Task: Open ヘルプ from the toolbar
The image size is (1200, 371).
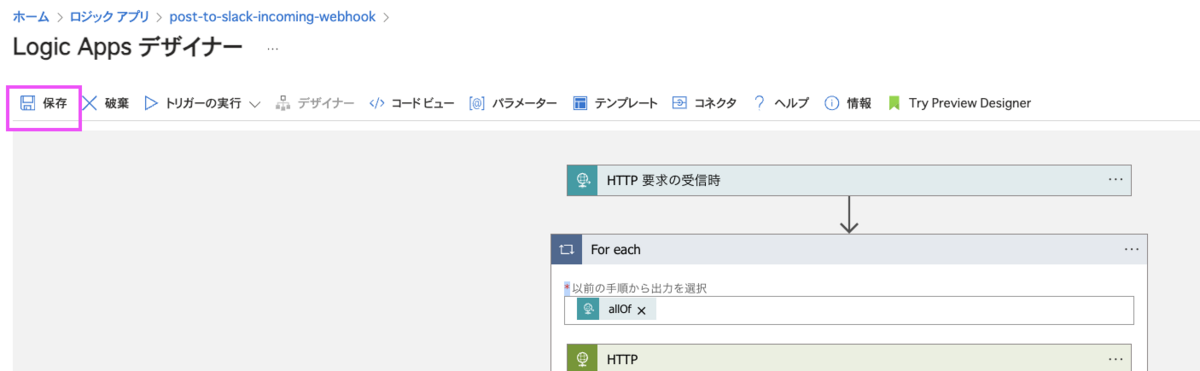Action: 791,103
